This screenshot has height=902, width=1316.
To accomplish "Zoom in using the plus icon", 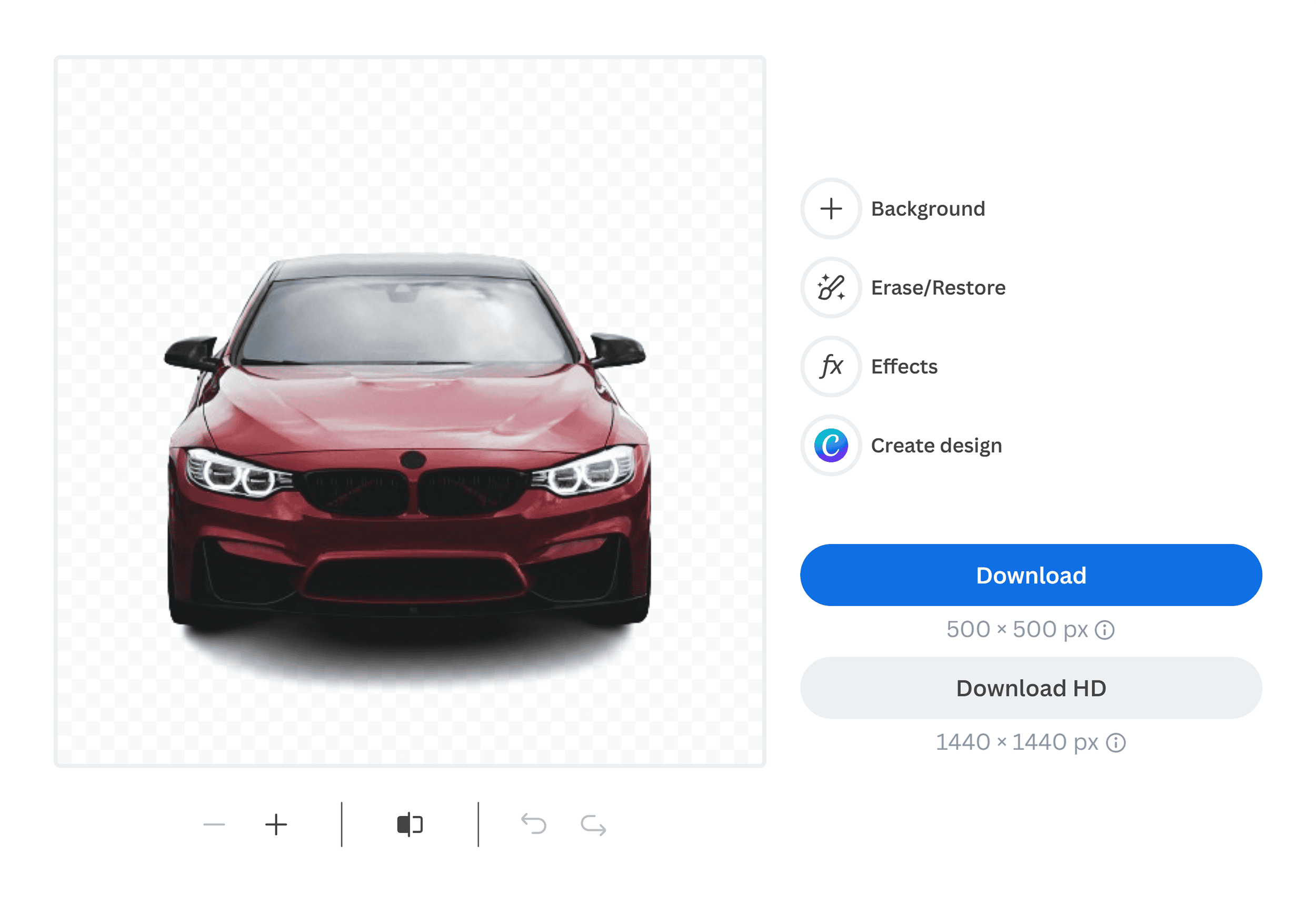I will [x=276, y=825].
